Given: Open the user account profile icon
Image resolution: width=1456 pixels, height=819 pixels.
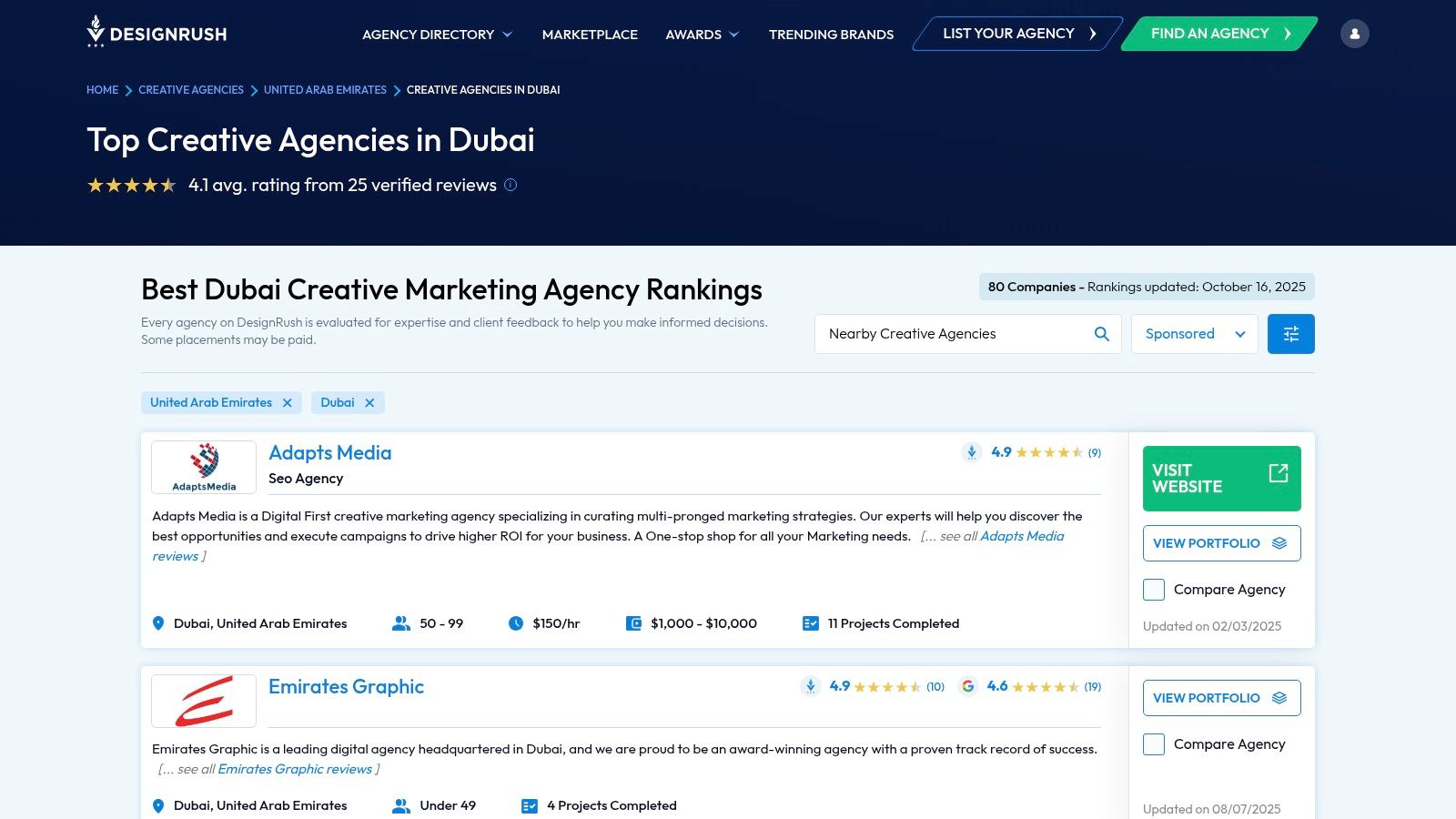Looking at the screenshot, I should [x=1354, y=34].
